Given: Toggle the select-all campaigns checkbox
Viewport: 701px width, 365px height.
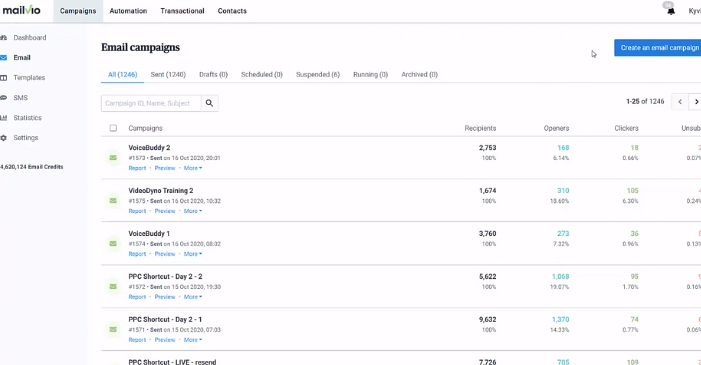Looking at the screenshot, I should coord(113,128).
